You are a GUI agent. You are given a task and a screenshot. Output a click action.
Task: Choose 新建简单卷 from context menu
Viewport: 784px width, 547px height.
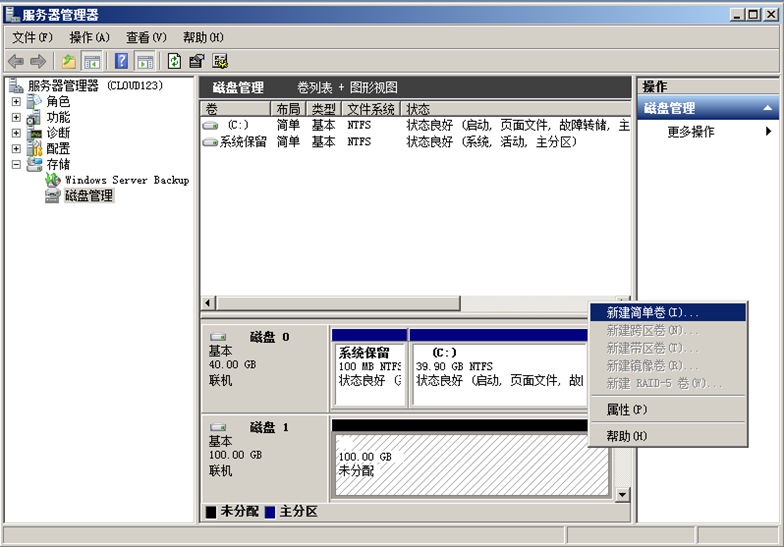point(652,313)
